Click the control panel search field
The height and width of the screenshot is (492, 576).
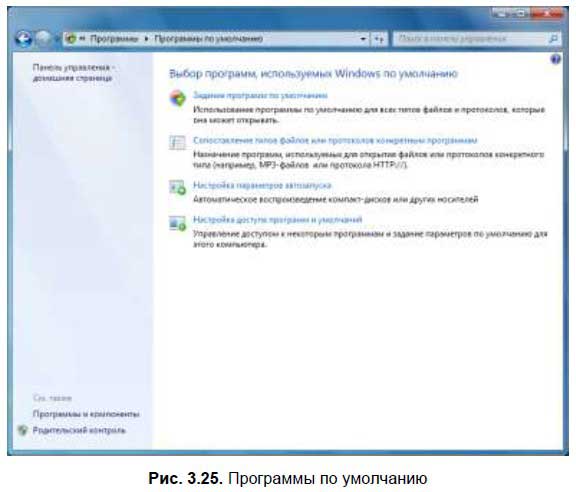pyautogui.click(x=470, y=38)
